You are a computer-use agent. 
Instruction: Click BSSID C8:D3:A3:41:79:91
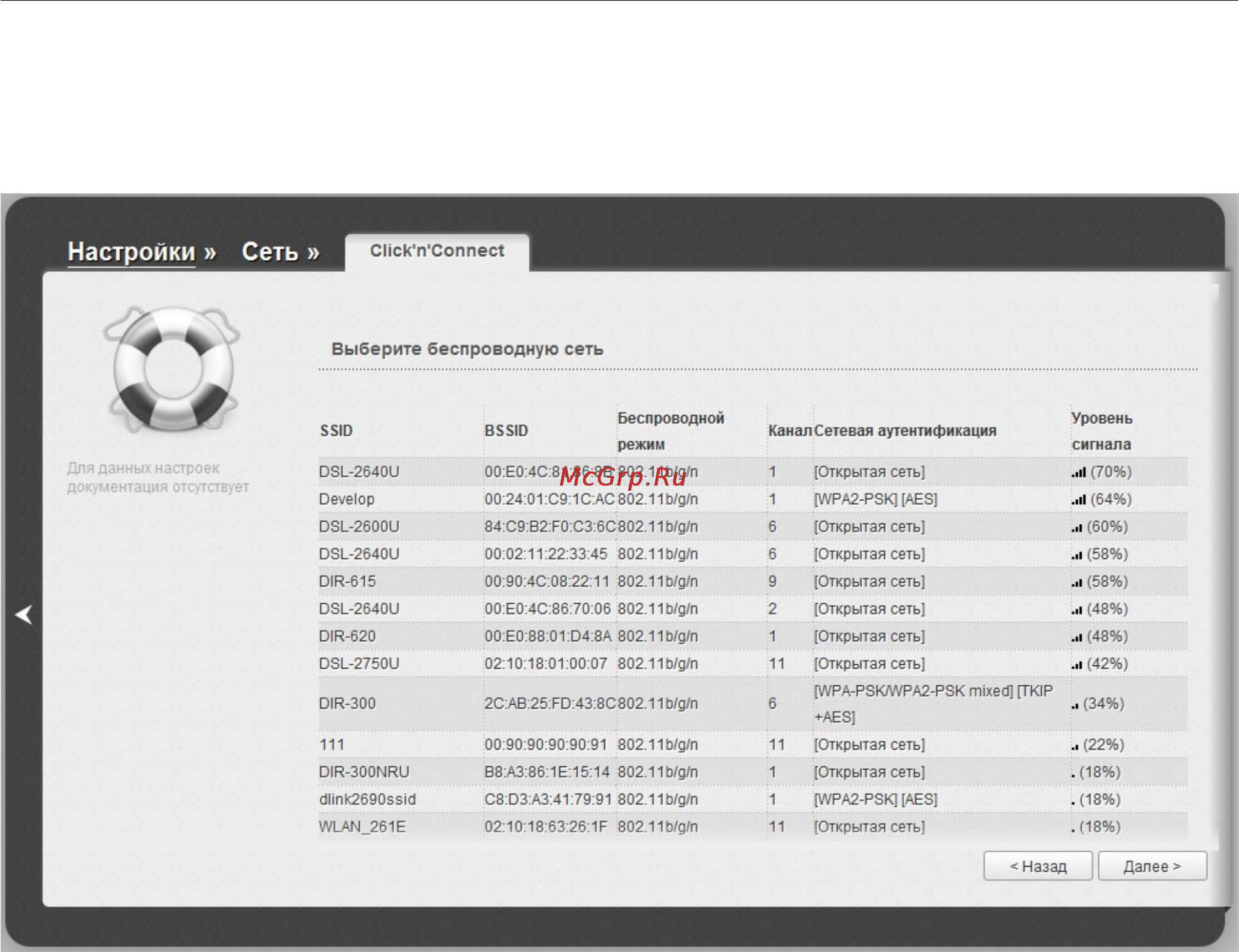(x=548, y=800)
